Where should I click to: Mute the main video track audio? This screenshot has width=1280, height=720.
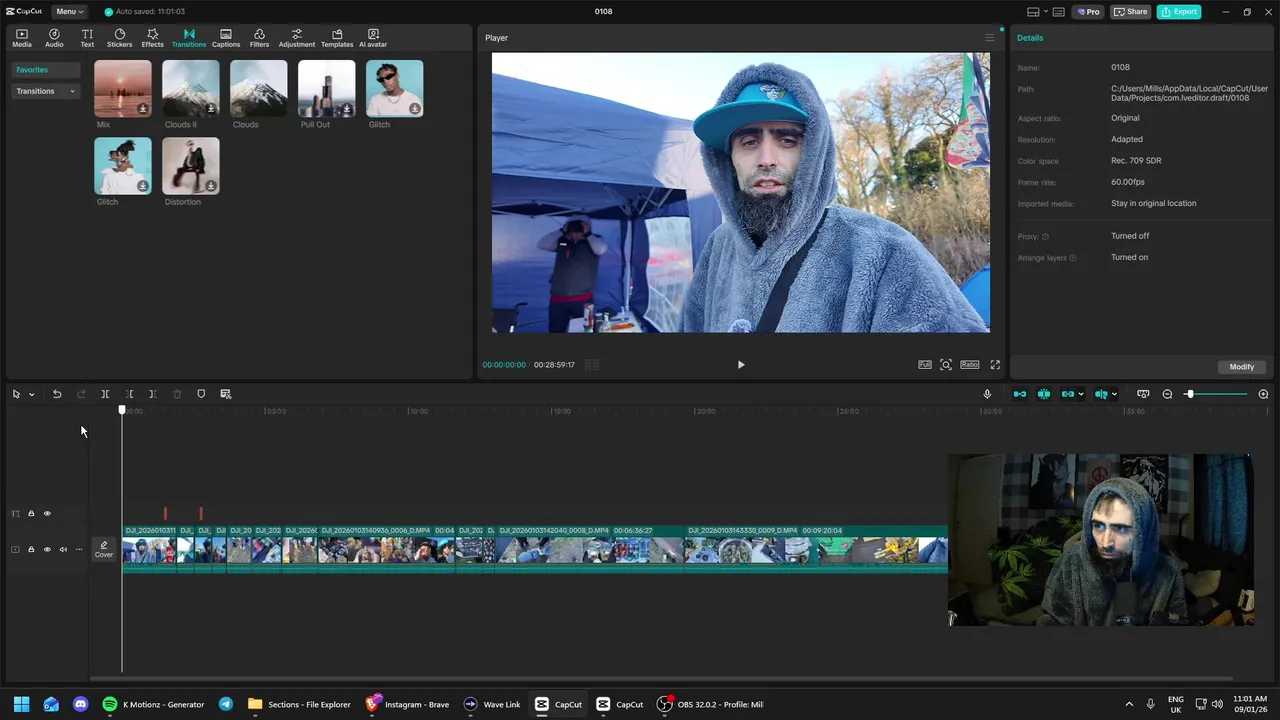pos(63,549)
